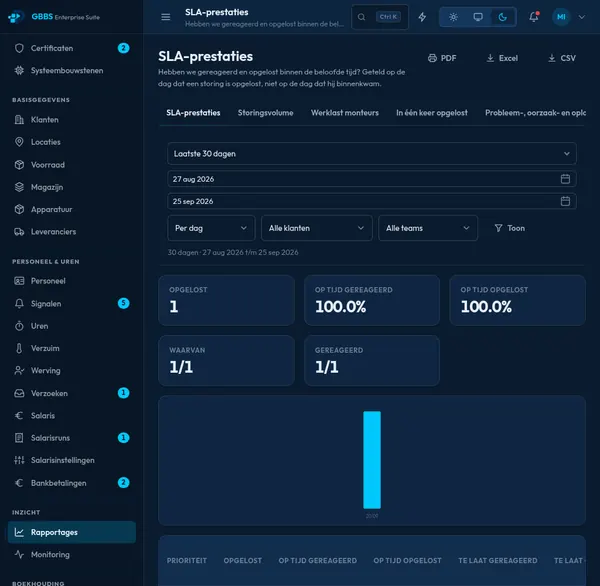Click the GBBS logo
The width and height of the screenshot is (600, 586).
(15, 17)
